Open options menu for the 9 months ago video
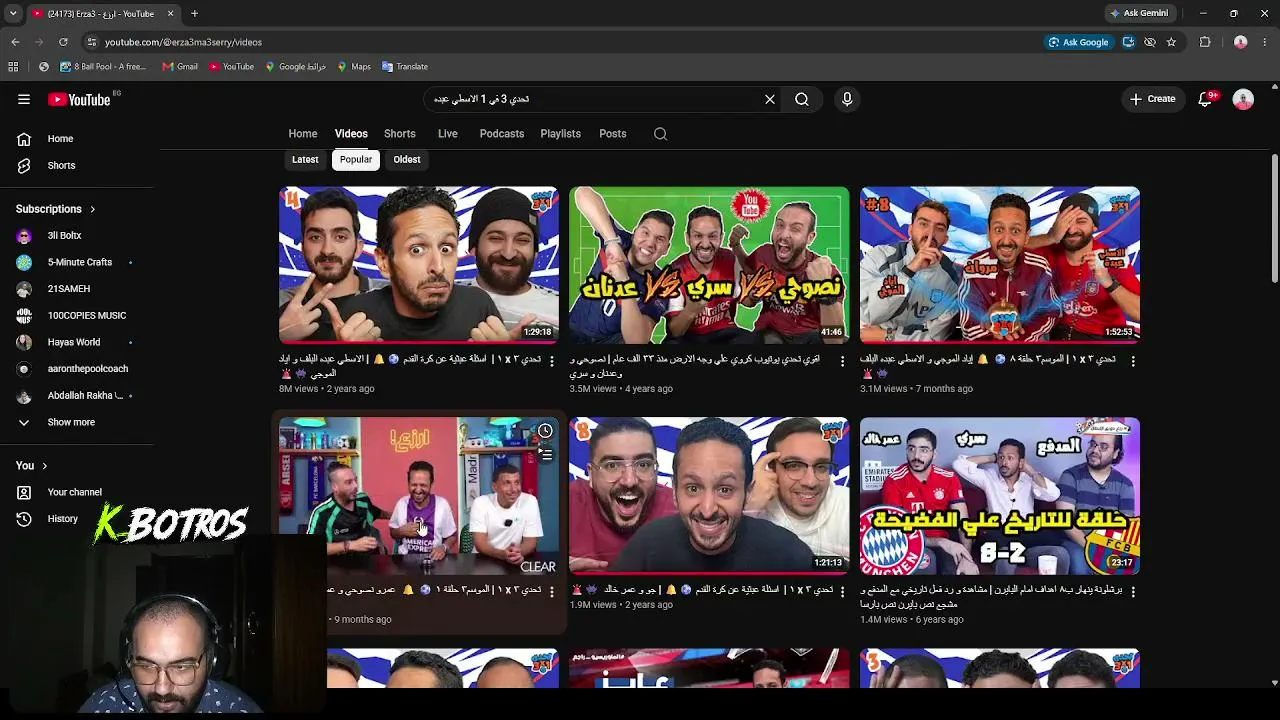Image resolution: width=1280 pixels, height=720 pixels. 551,592
